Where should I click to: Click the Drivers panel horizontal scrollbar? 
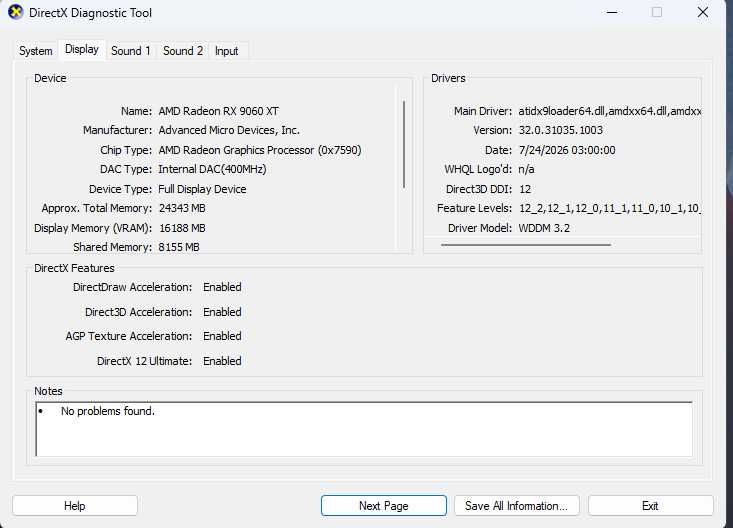(x=525, y=244)
